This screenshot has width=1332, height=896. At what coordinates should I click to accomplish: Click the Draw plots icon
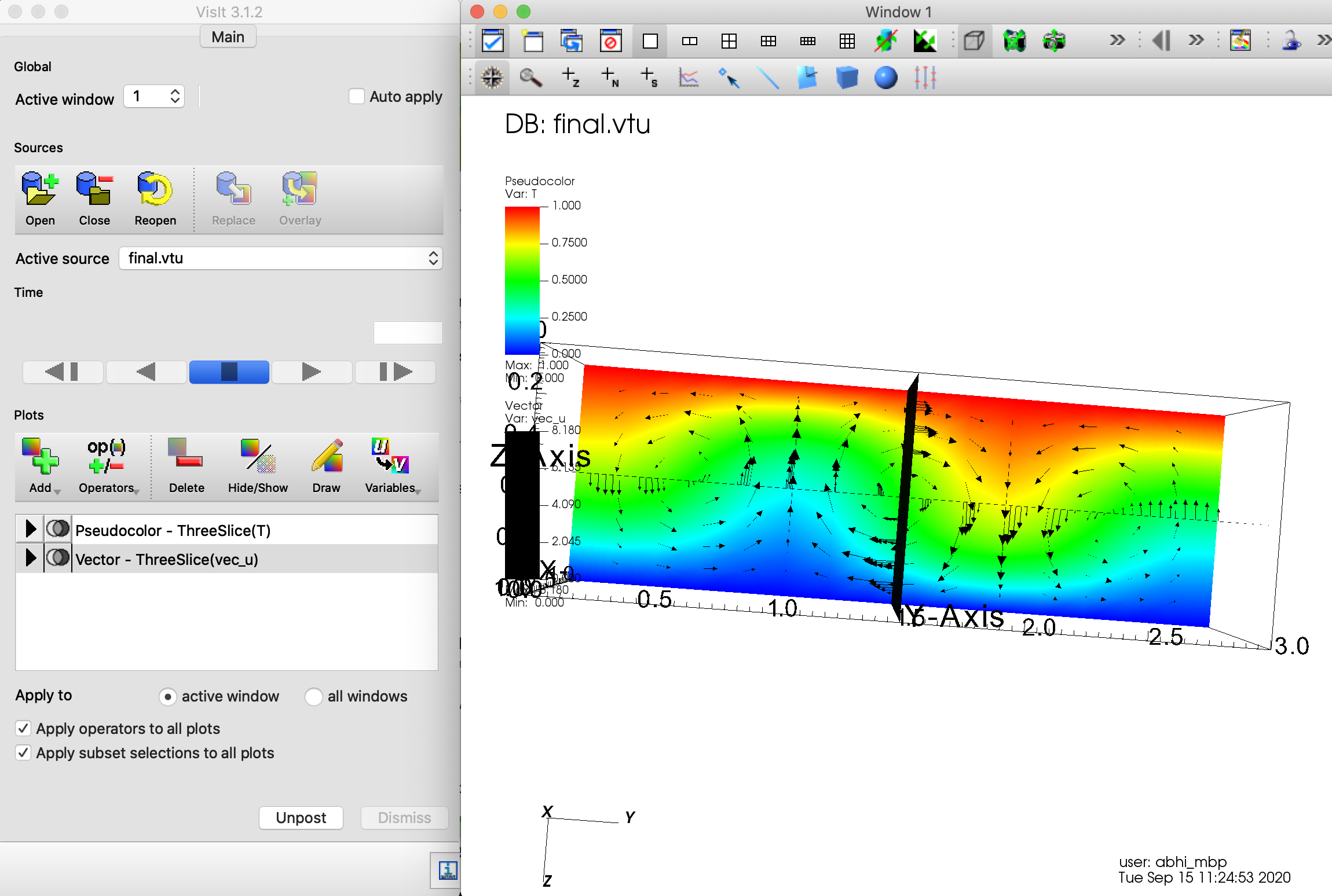pos(327,457)
